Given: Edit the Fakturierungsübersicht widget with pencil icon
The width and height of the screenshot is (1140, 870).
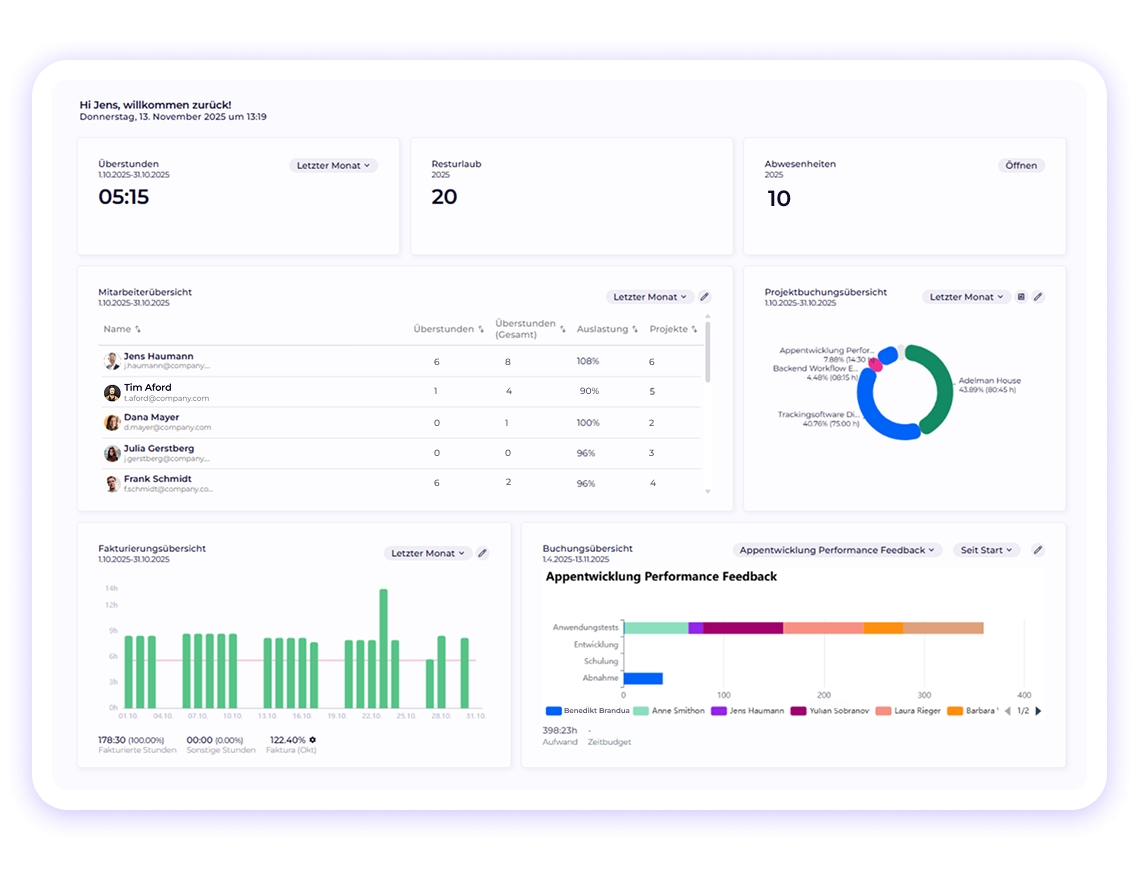Looking at the screenshot, I should coord(482,553).
